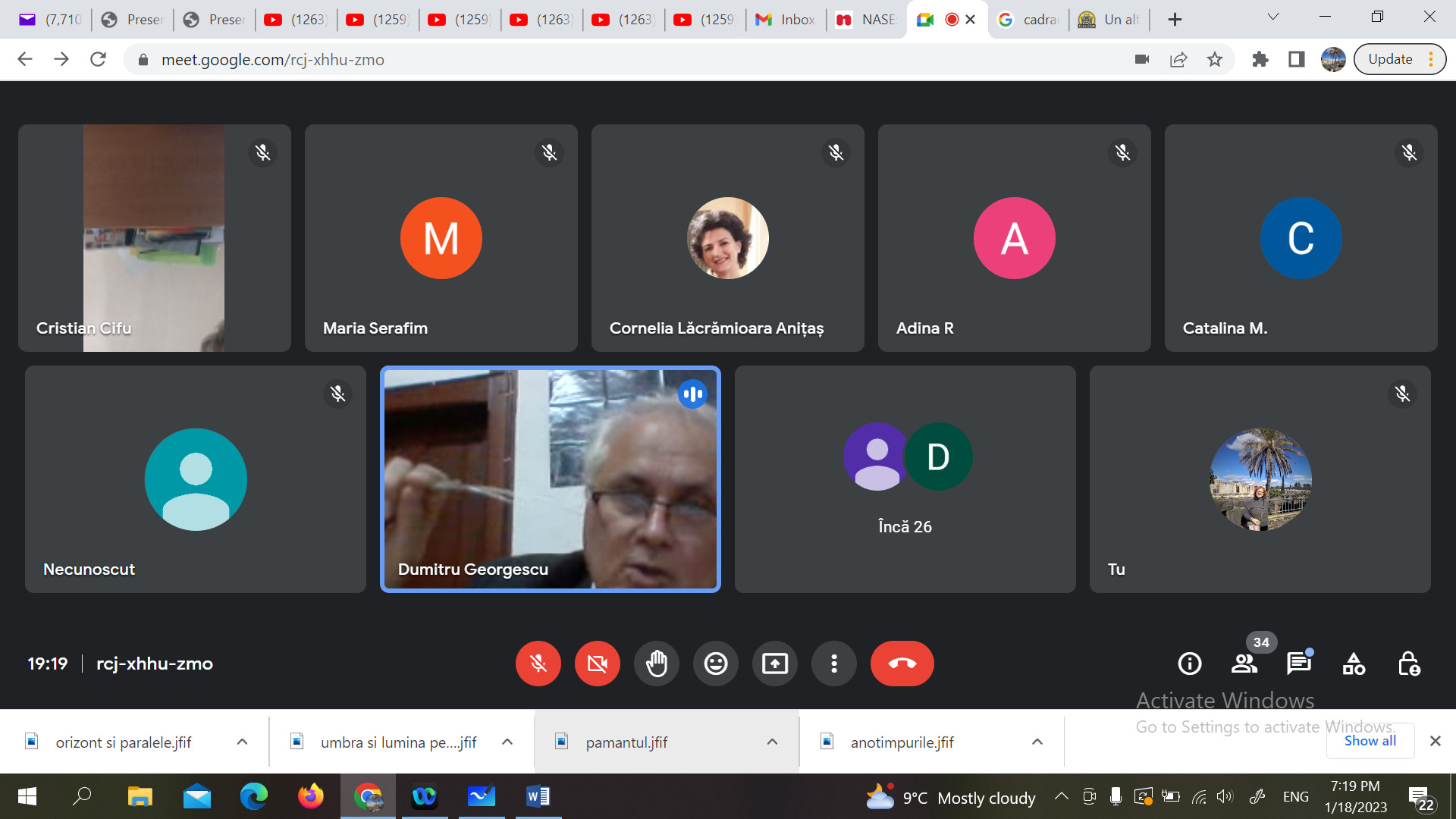Click Maria Serafim's muted mic icon
Image resolution: width=1456 pixels, height=819 pixels.
[x=550, y=152]
